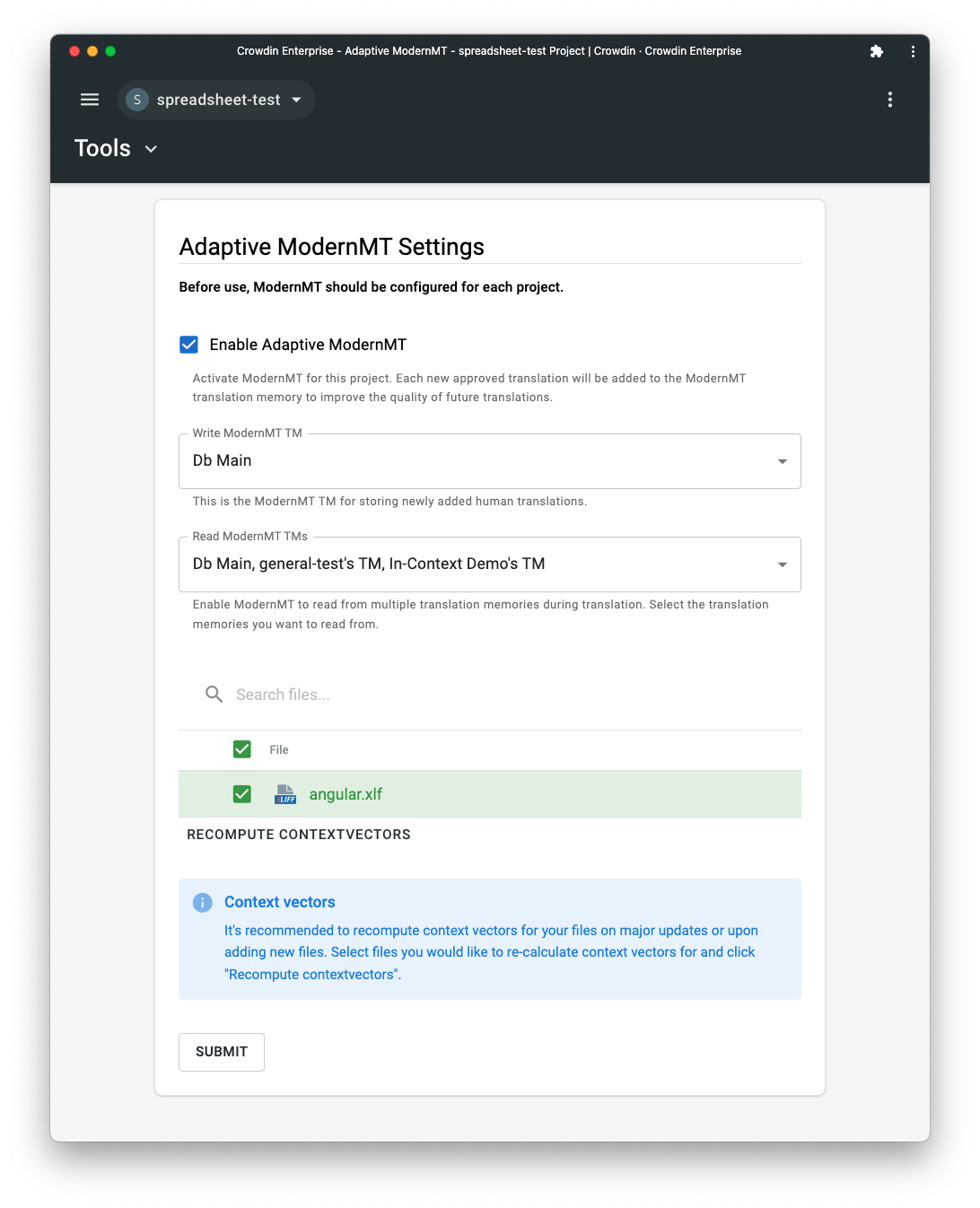Viewport: 980px width, 1208px height.
Task: Click the Submit button
Action: click(222, 1052)
